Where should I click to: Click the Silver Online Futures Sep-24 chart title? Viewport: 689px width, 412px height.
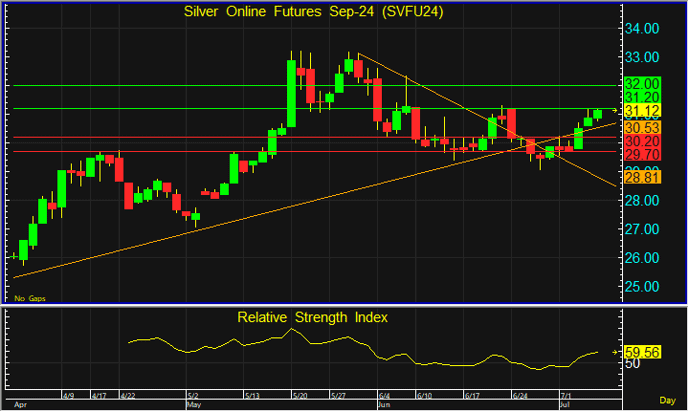tap(312, 11)
